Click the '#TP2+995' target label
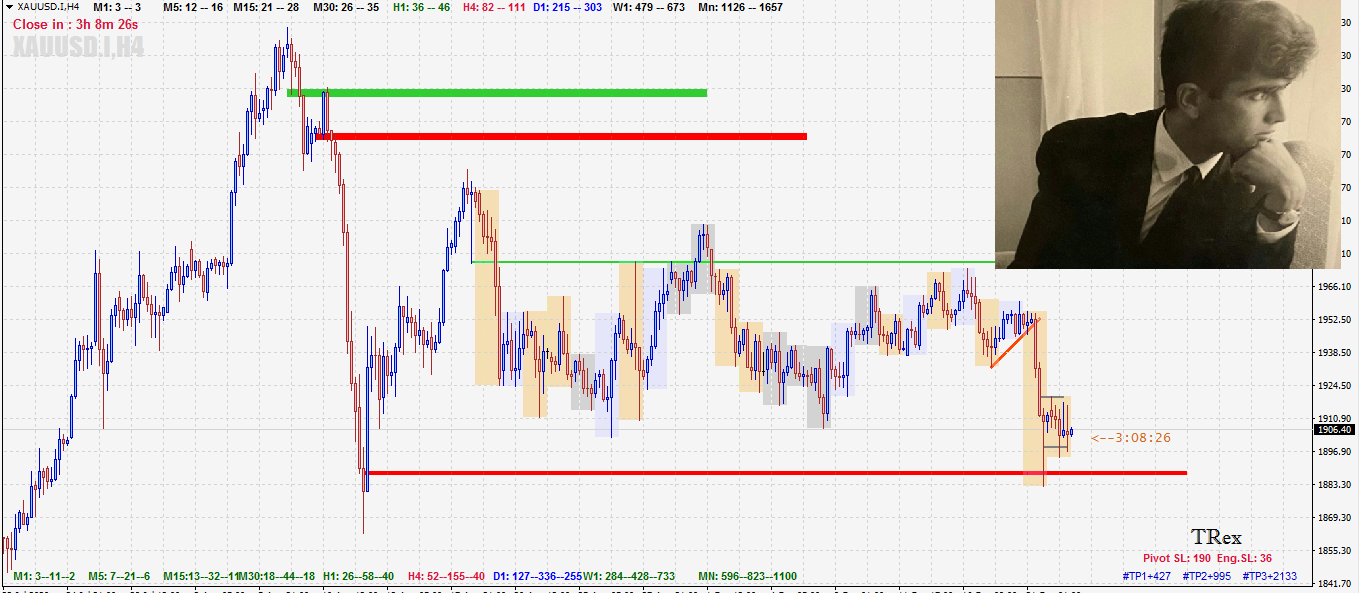Viewport: 1360px width, 593px height. point(1207,576)
